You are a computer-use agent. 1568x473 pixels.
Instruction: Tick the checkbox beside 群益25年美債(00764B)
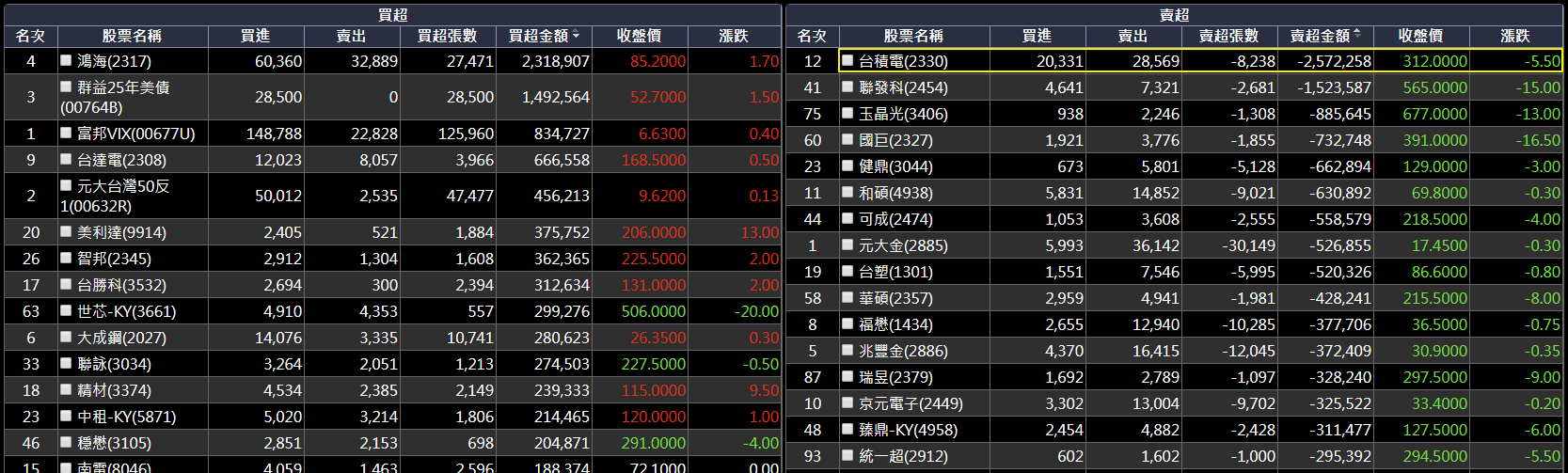coord(66,87)
